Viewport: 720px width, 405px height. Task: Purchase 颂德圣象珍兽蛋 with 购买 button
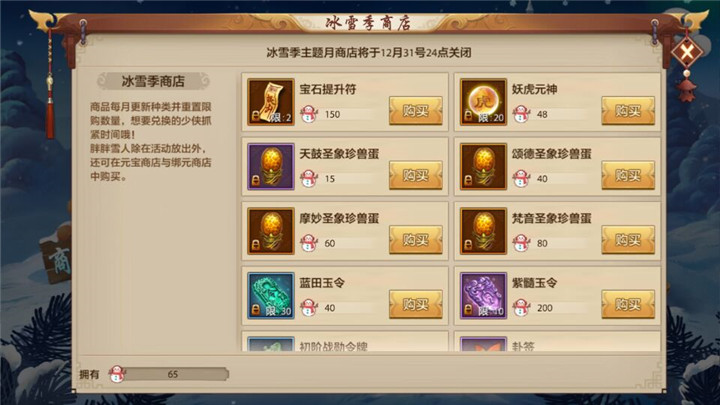click(x=628, y=175)
